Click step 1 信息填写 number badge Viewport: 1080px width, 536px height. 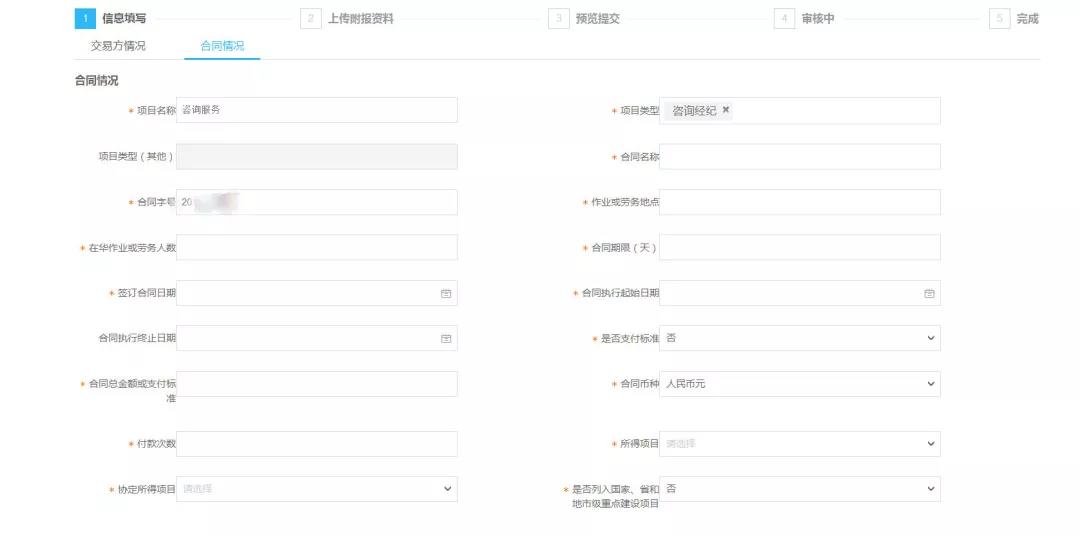[85, 19]
